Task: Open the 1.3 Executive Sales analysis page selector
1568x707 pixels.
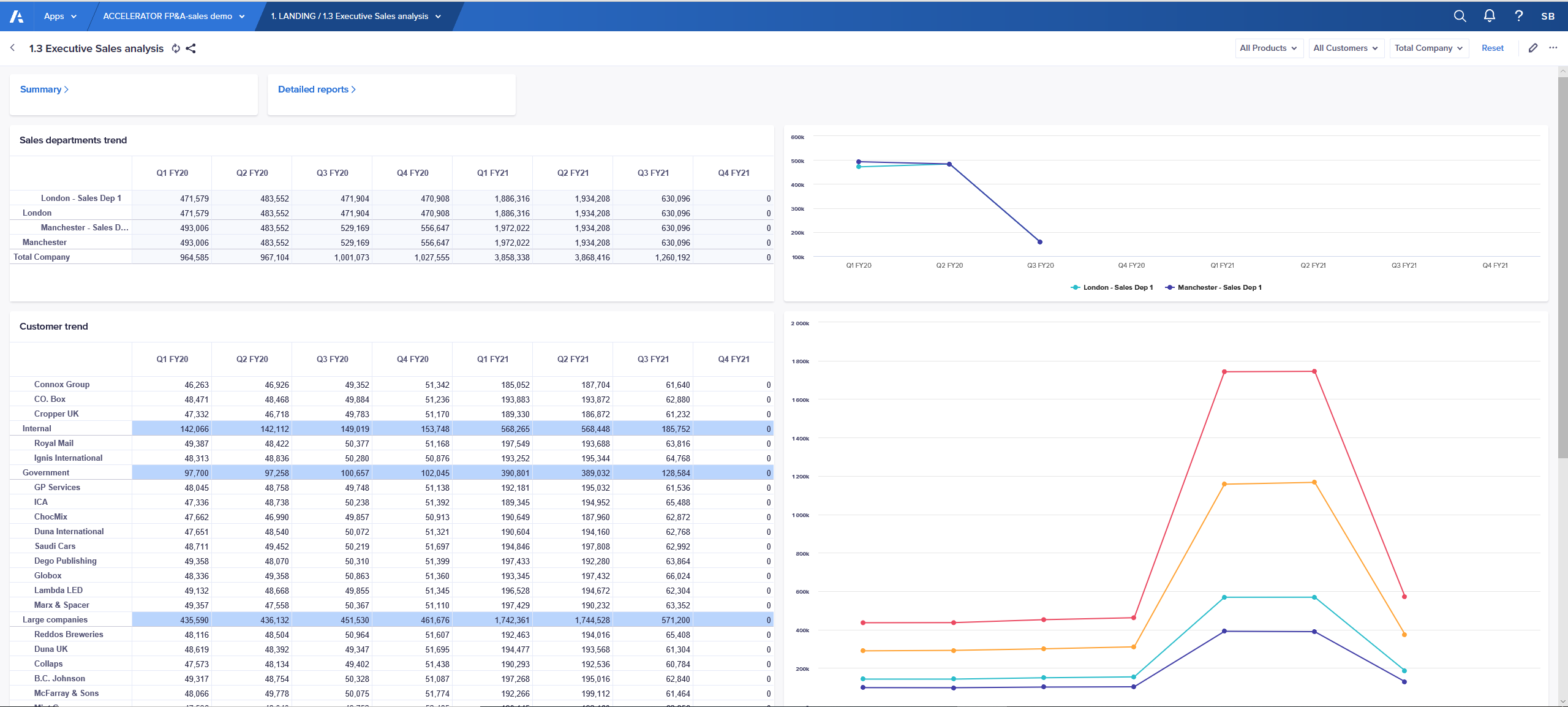Action: point(355,16)
